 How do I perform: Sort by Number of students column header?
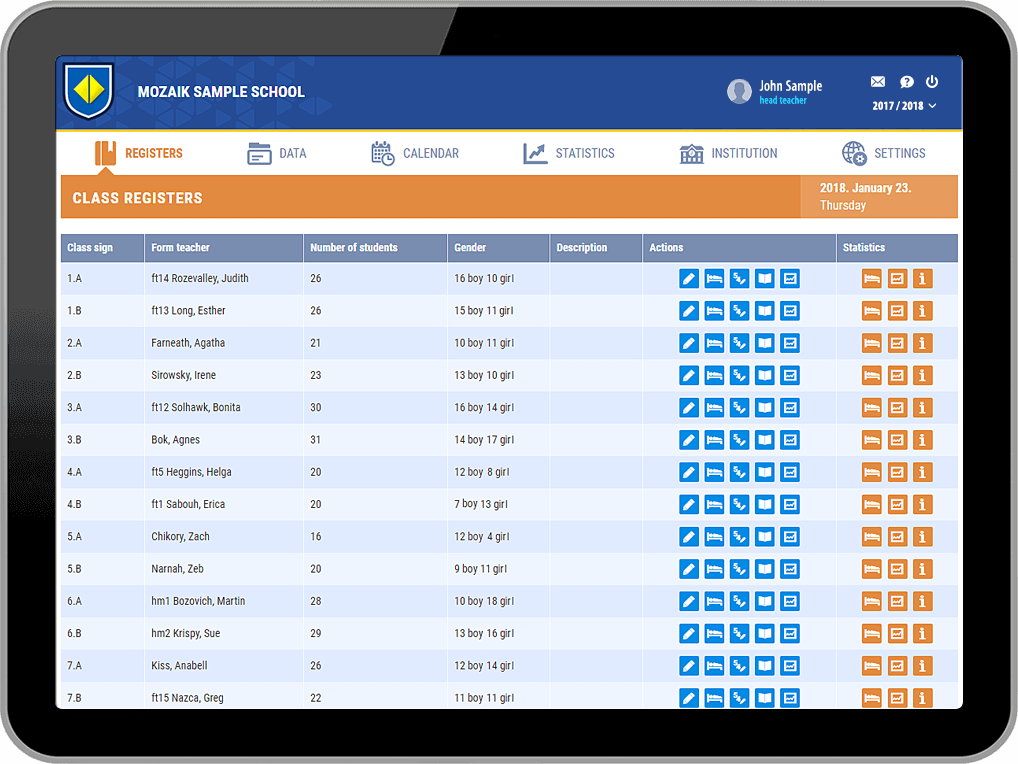click(354, 248)
